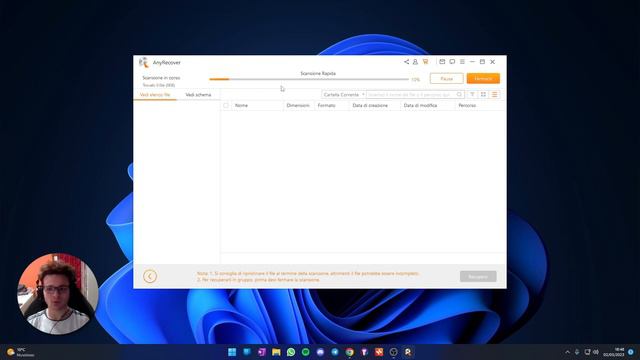
Task: Open Google Chrome from taskbar
Action: [350, 352]
